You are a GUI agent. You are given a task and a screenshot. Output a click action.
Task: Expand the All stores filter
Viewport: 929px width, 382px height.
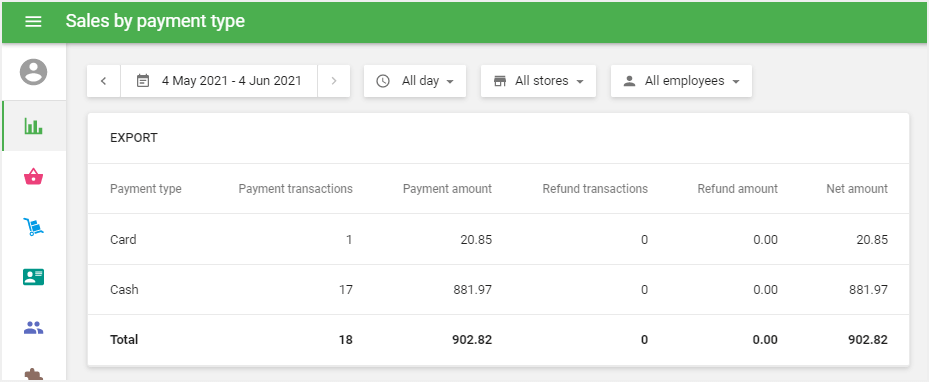pos(538,81)
